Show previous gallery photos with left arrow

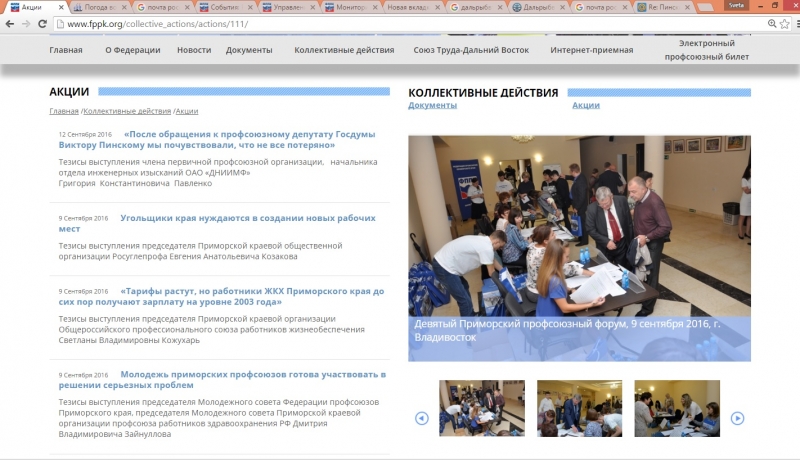tap(421, 418)
